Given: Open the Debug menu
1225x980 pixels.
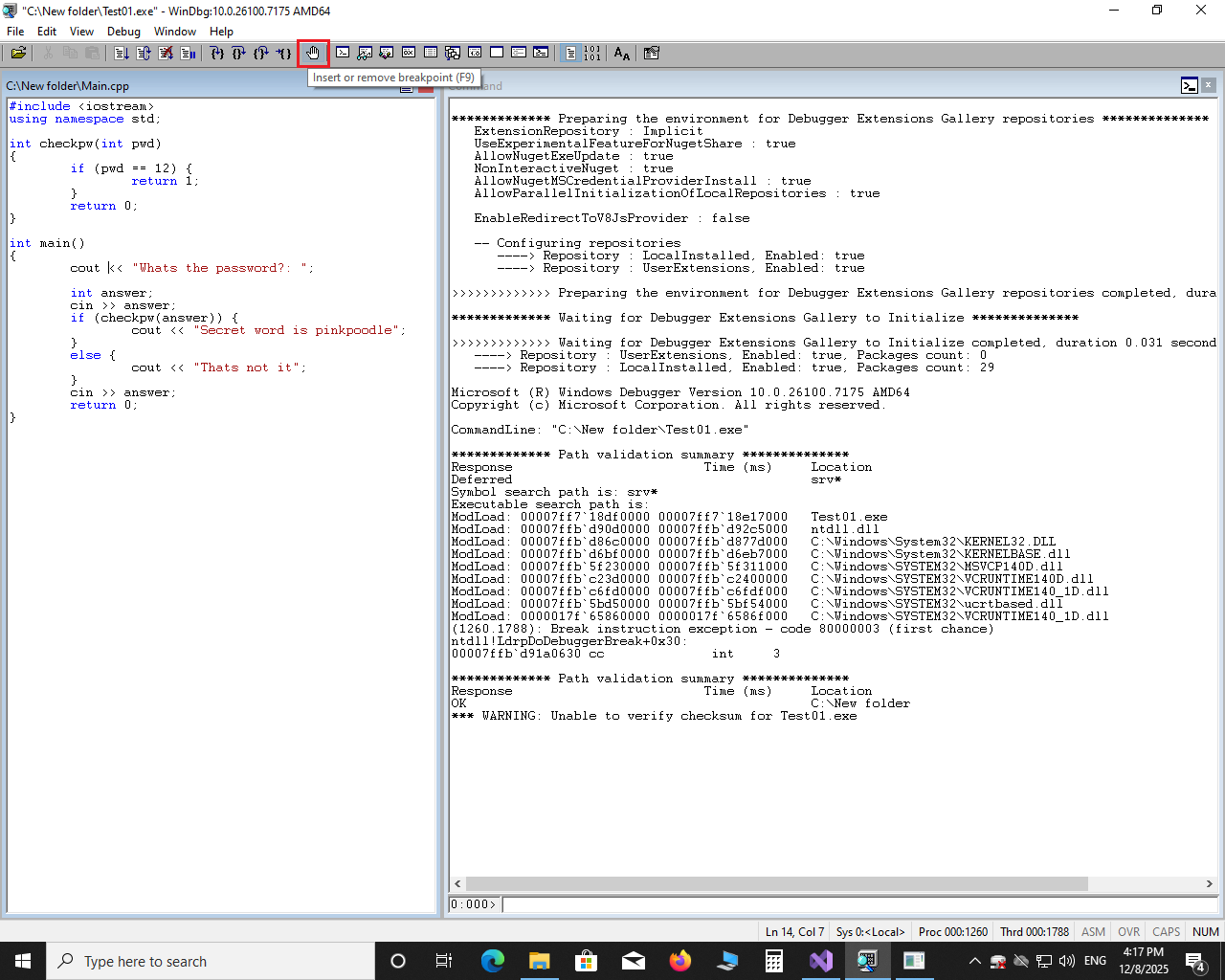Looking at the screenshot, I should pos(123,32).
